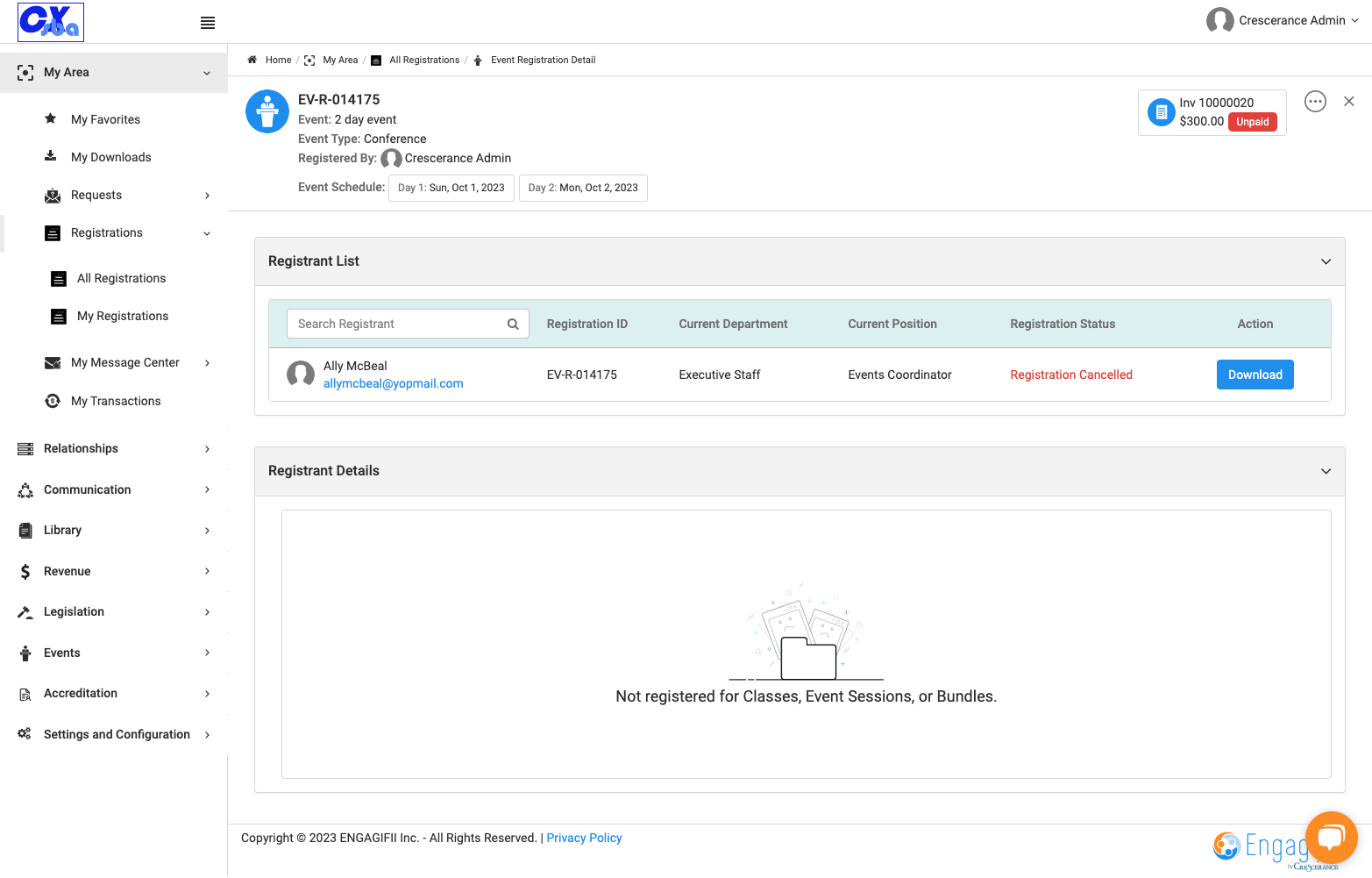The image size is (1372, 878).
Task: Open the chat bubble widget
Action: 1331,838
